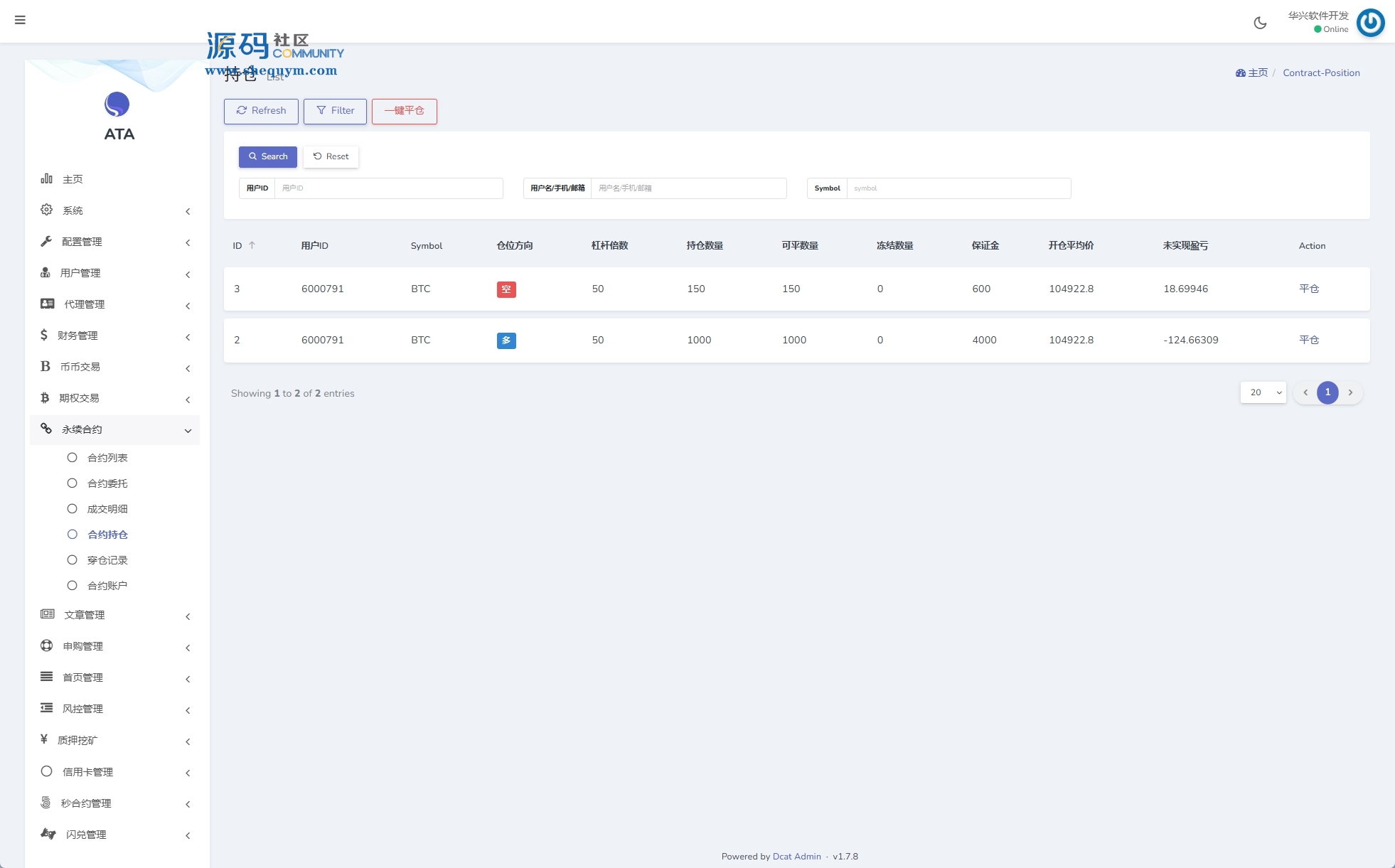The height and width of the screenshot is (868, 1395).
Task: Click the wrench icon for 配置管理
Action: point(47,241)
